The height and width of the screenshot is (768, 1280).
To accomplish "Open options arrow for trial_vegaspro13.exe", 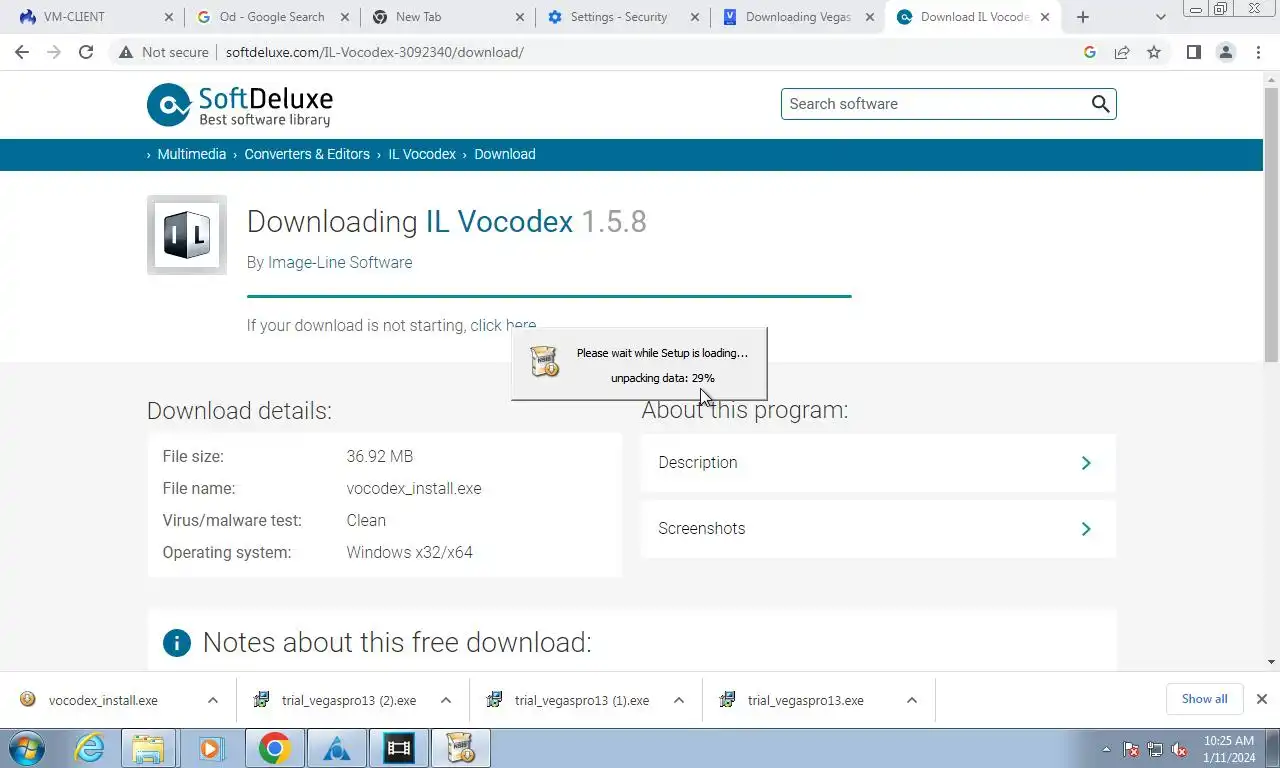I will [x=912, y=700].
